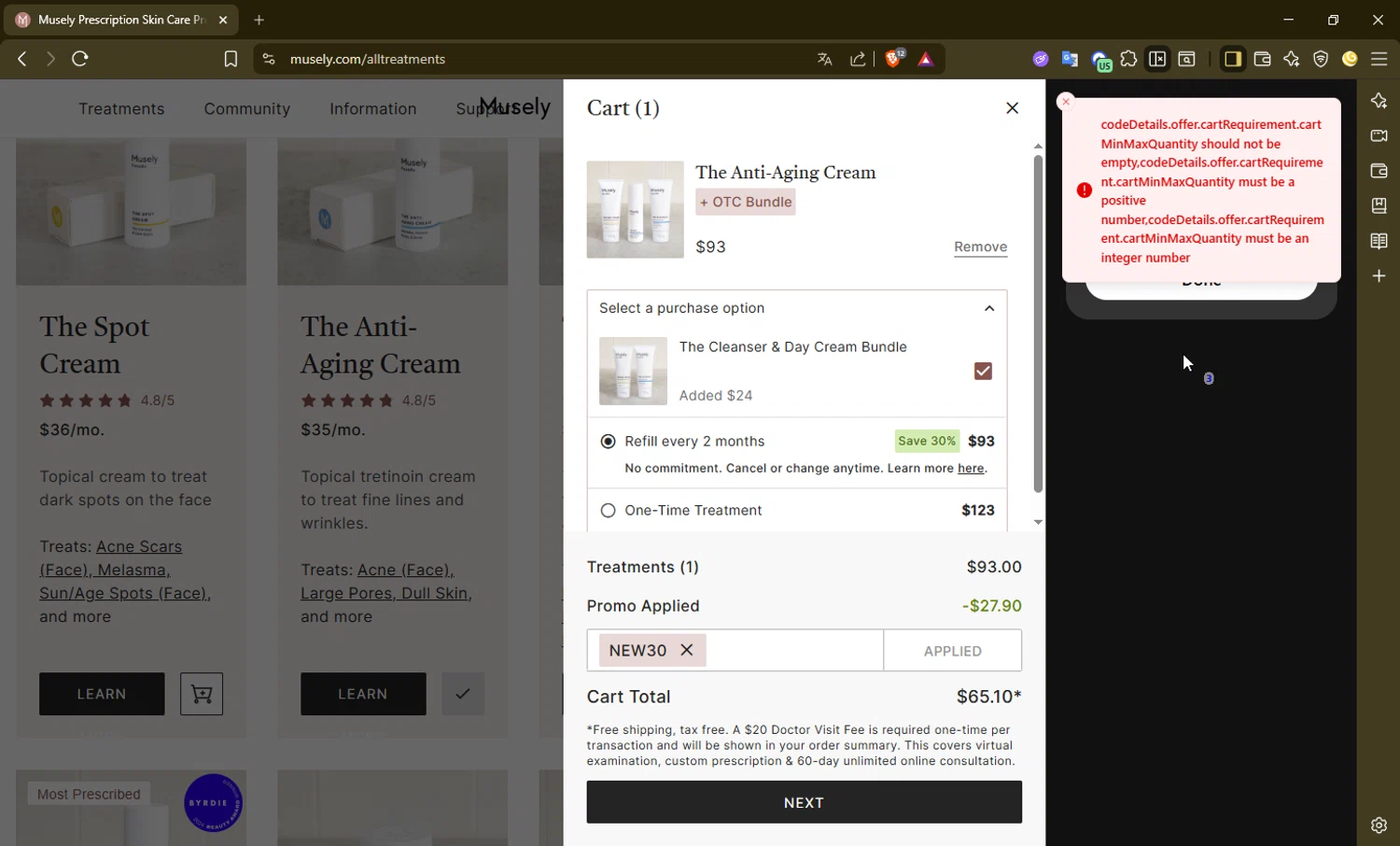This screenshot has height=846, width=1400.
Task: Open browser extensions puzzle icon
Action: [1128, 59]
